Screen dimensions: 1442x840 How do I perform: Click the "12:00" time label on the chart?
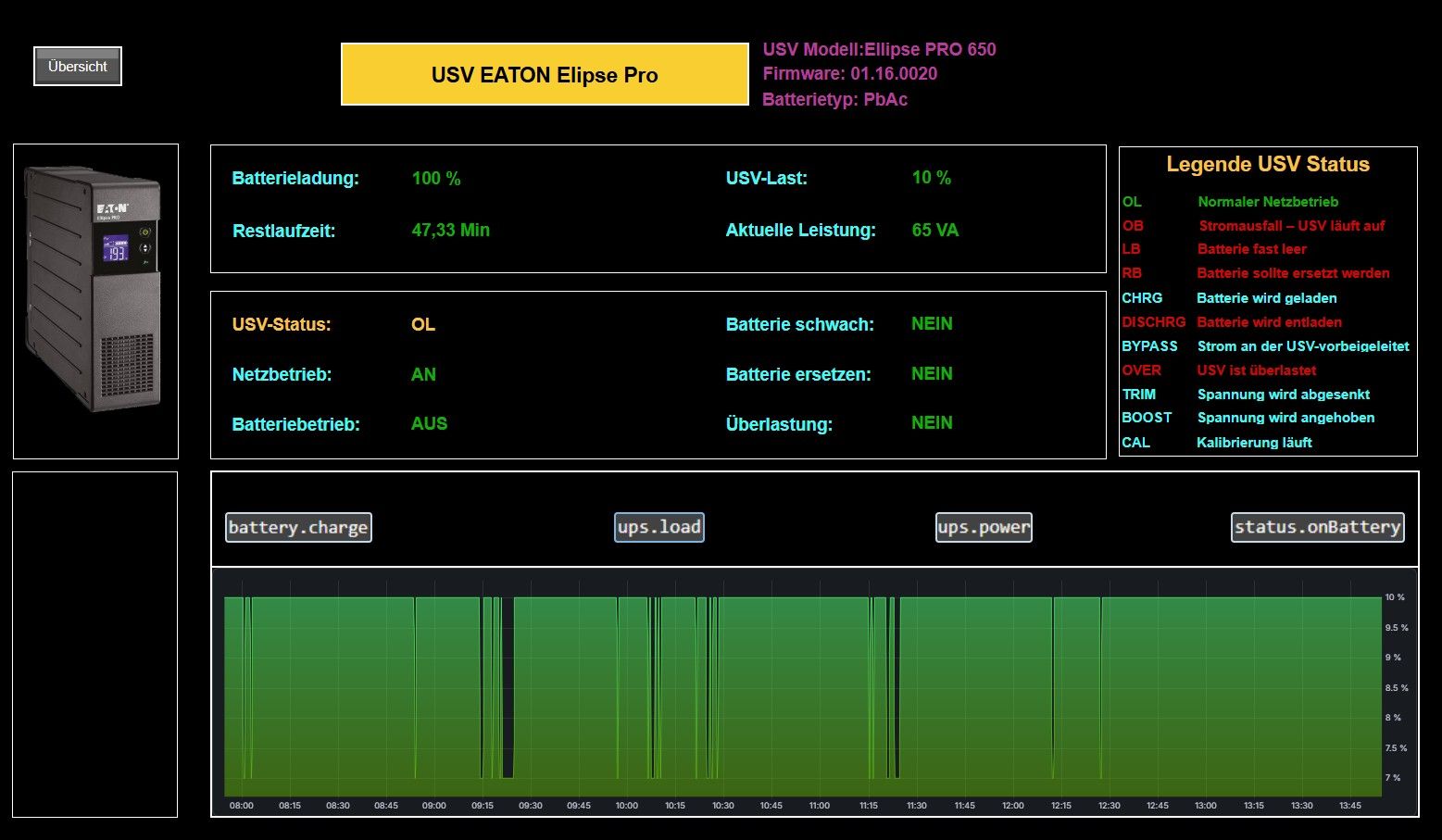click(x=1013, y=806)
